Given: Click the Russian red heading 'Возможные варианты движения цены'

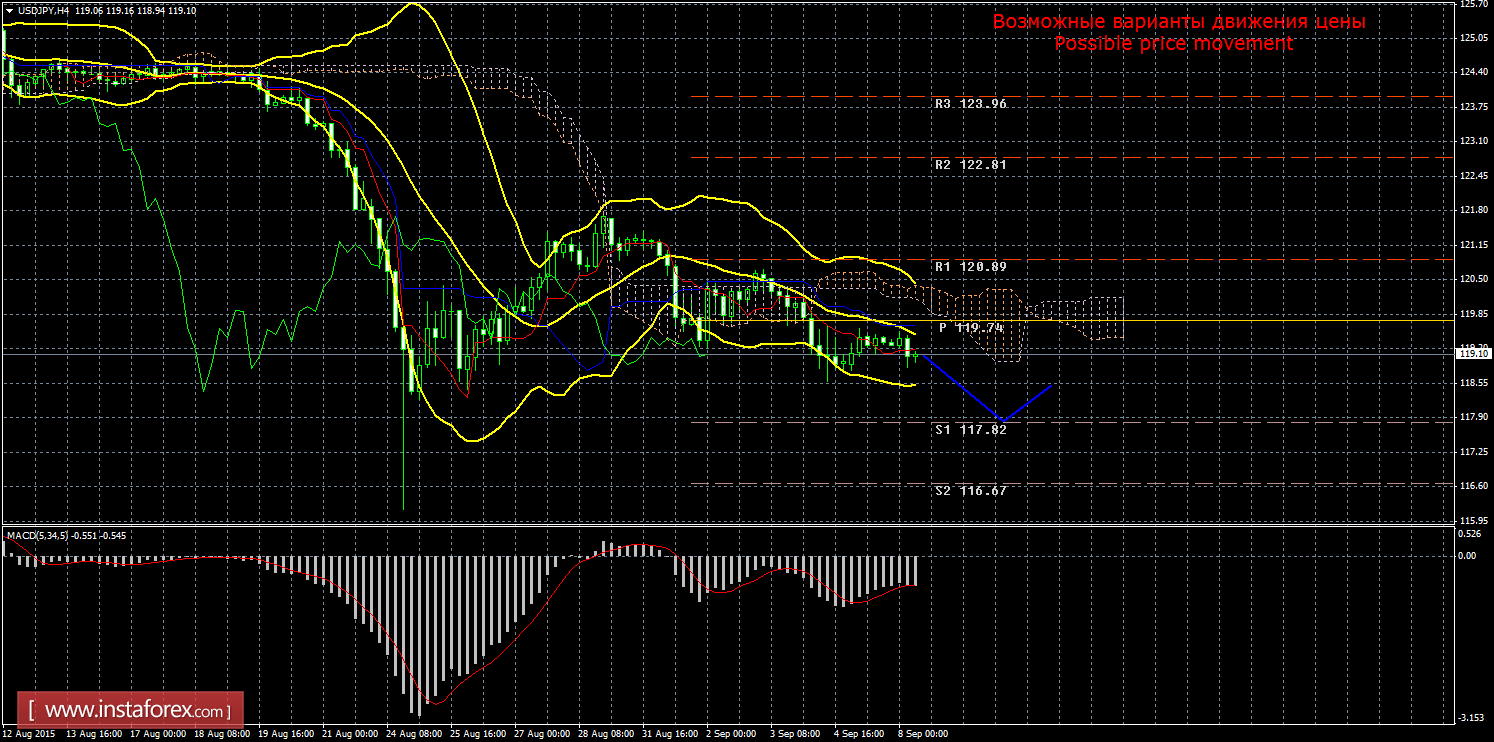Looking at the screenshot, I should point(1179,22).
